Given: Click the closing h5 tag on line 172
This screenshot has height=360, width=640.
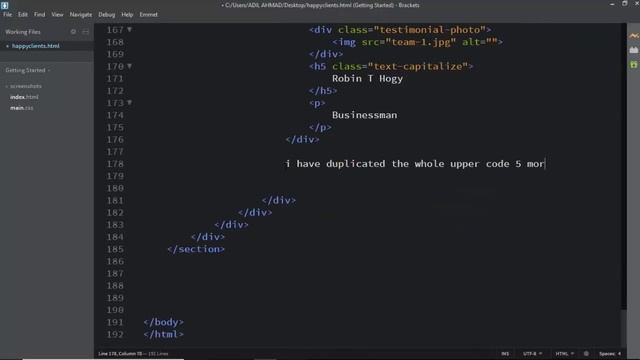Looking at the screenshot, I should pos(323,91).
